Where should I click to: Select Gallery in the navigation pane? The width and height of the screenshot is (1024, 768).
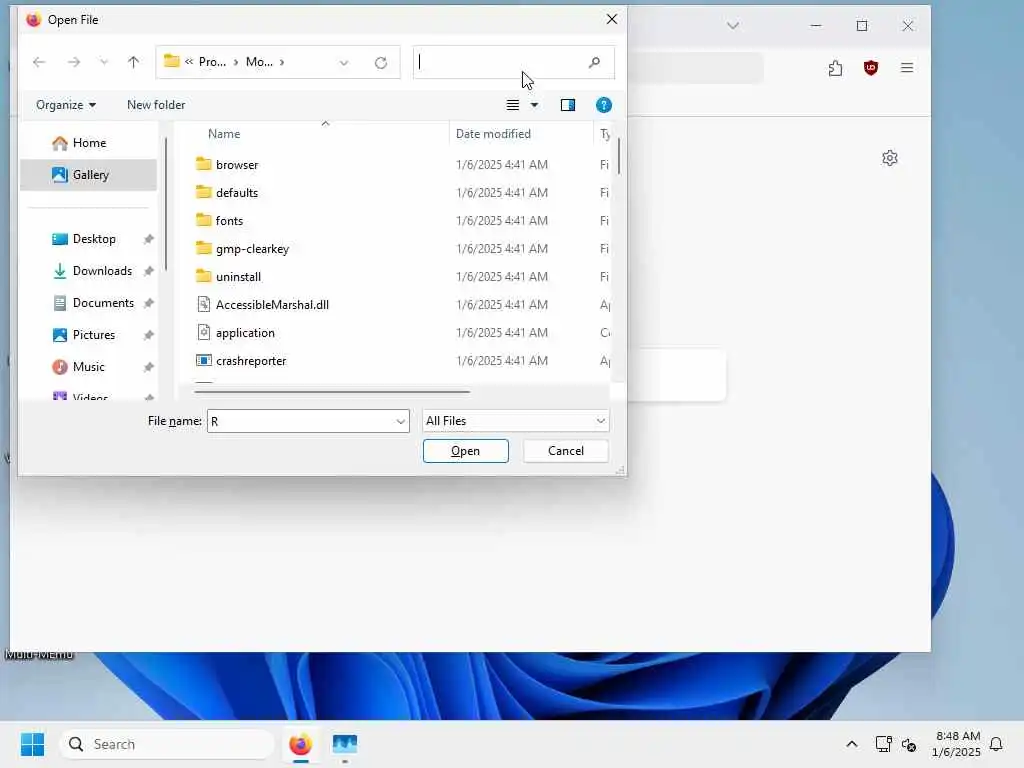(88, 175)
